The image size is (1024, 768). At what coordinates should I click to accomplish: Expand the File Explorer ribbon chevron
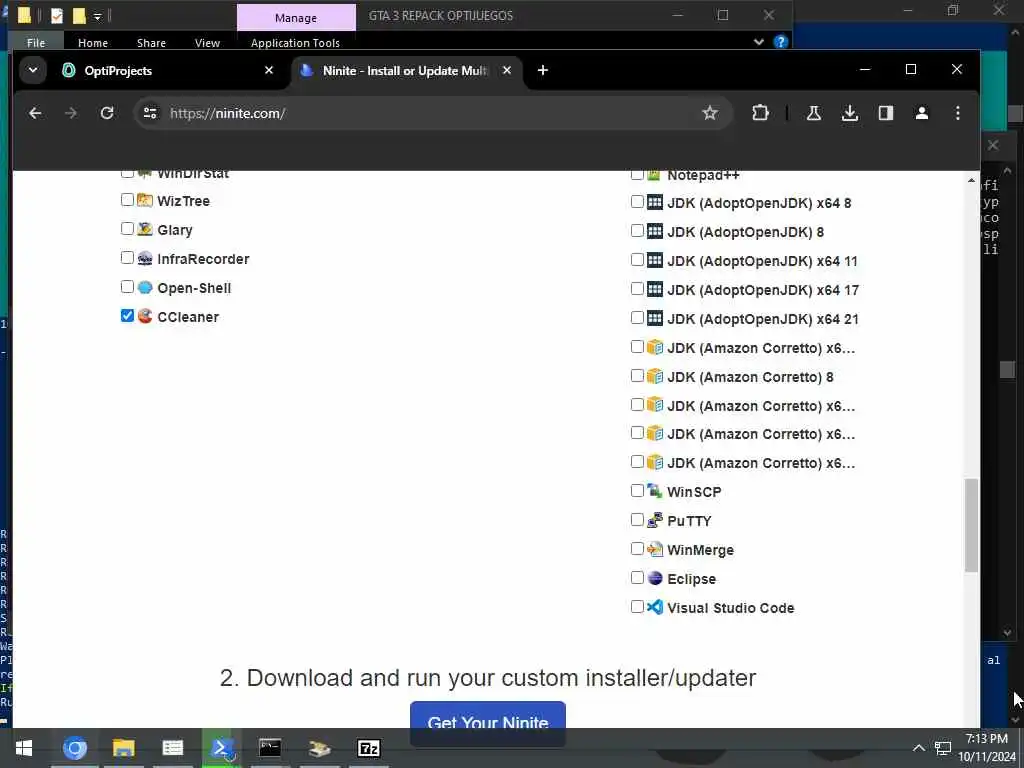pyautogui.click(x=758, y=42)
